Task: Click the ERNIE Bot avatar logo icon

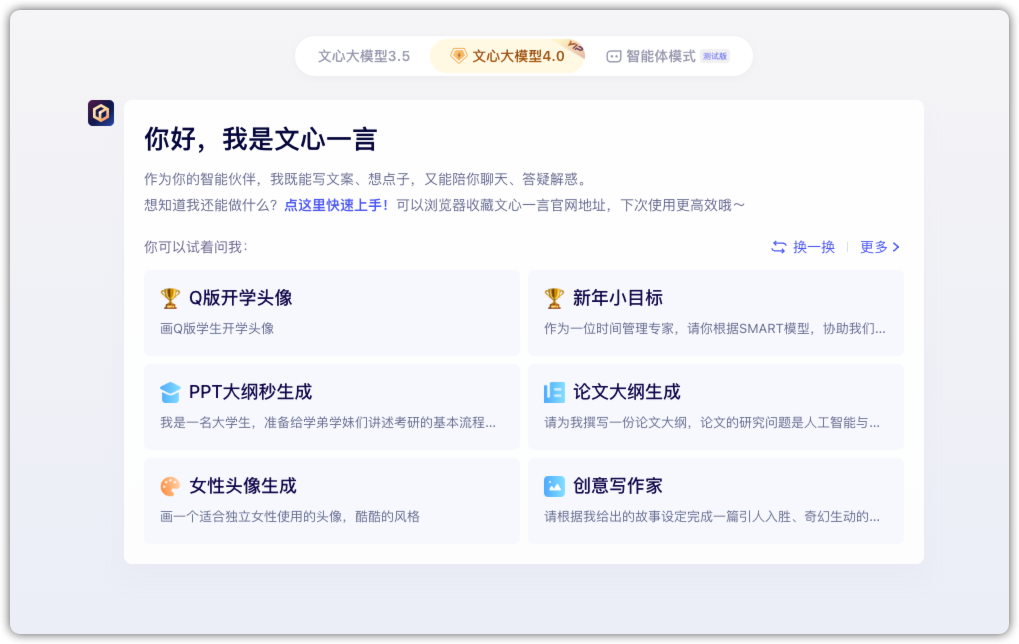Action: point(101,113)
